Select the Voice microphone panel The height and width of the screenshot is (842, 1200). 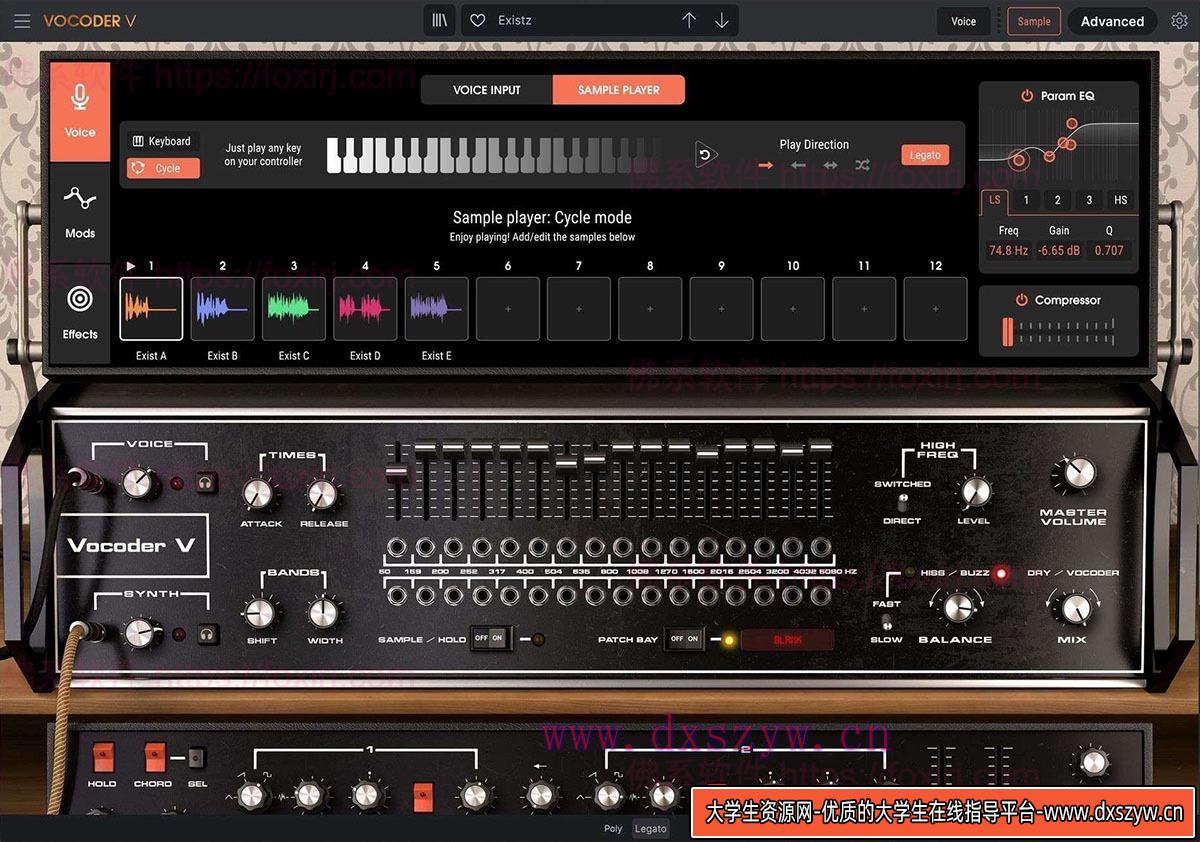click(x=80, y=111)
